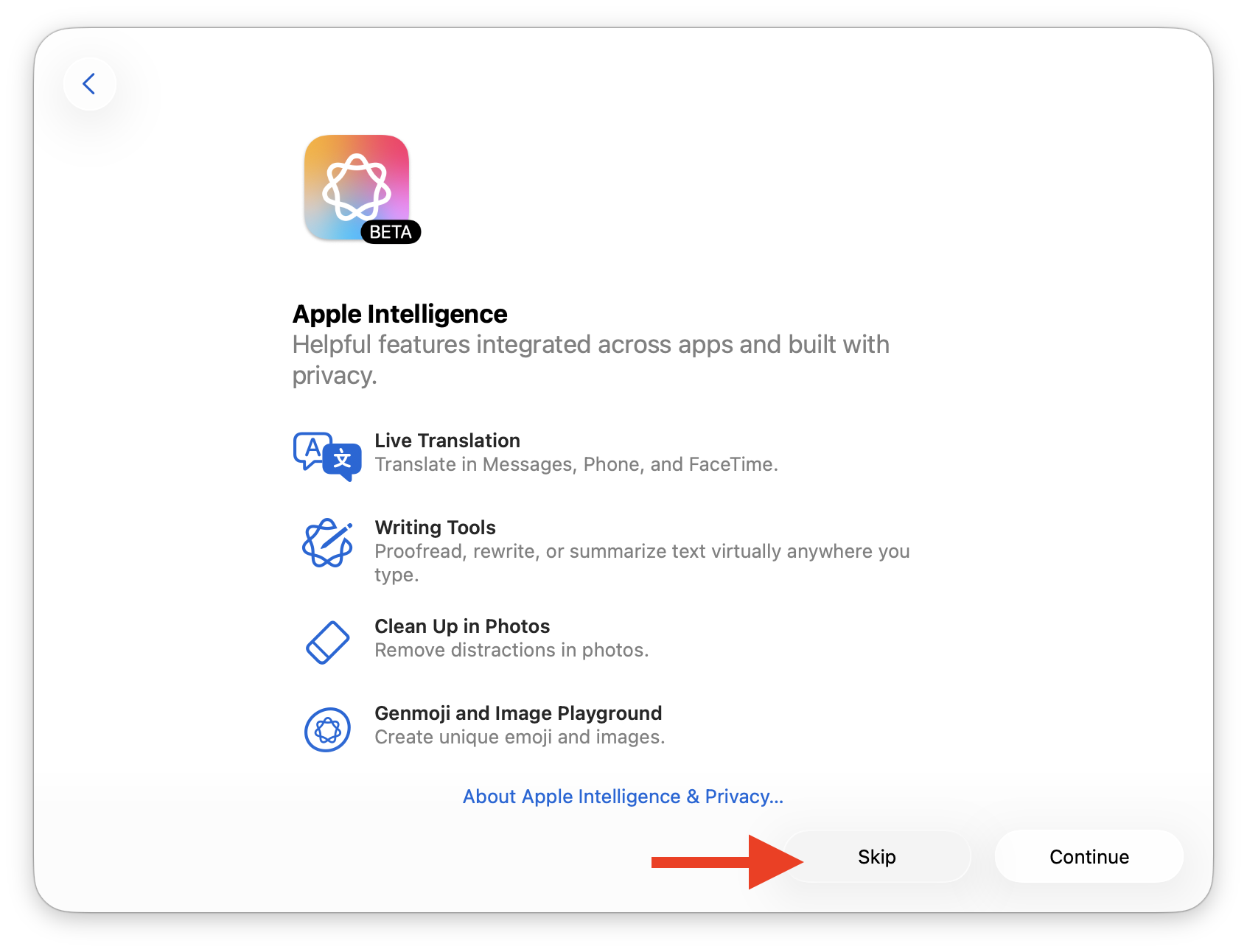Click the Writing Tools pencil icon
This screenshot has height=952, width=1247.
(x=327, y=543)
